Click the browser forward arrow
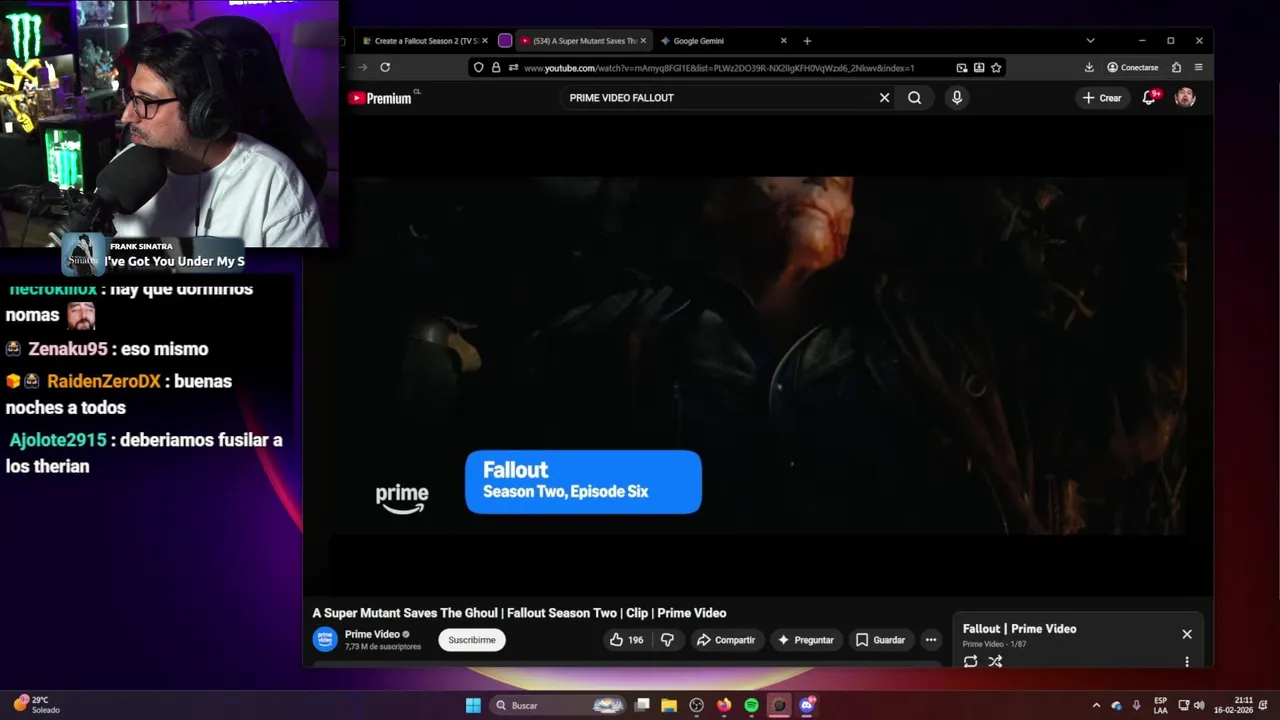 pos(362,68)
